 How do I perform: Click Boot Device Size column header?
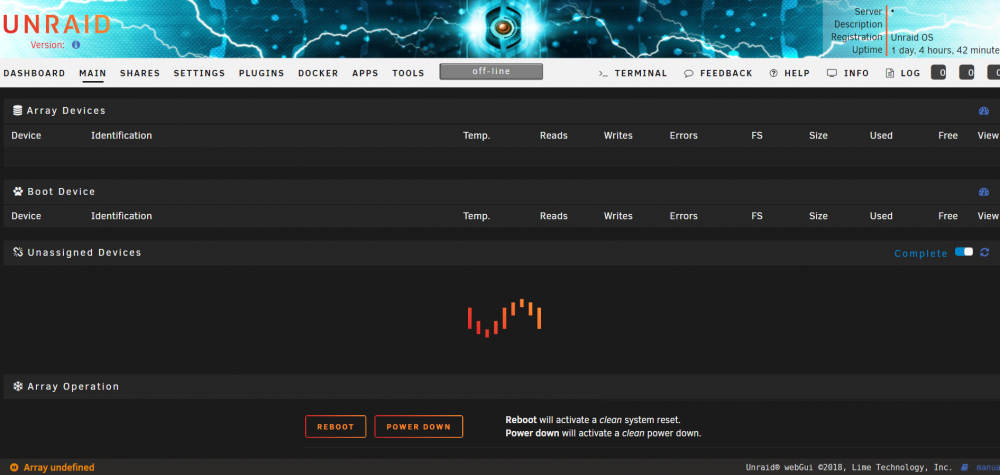click(818, 216)
